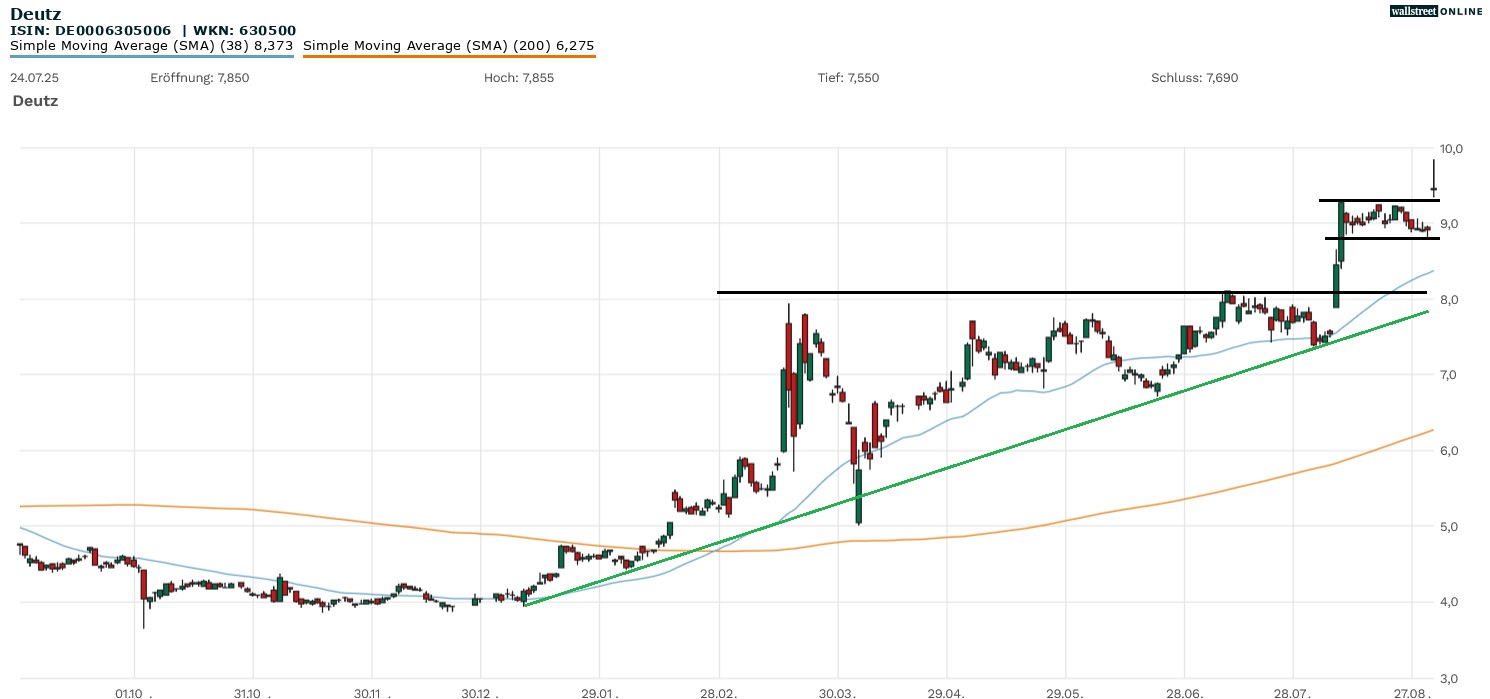Click the 28.02. date axis marker
Image resolution: width=1490 pixels, height=699 pixels.
pyautogui.click(x=720, y=692)
